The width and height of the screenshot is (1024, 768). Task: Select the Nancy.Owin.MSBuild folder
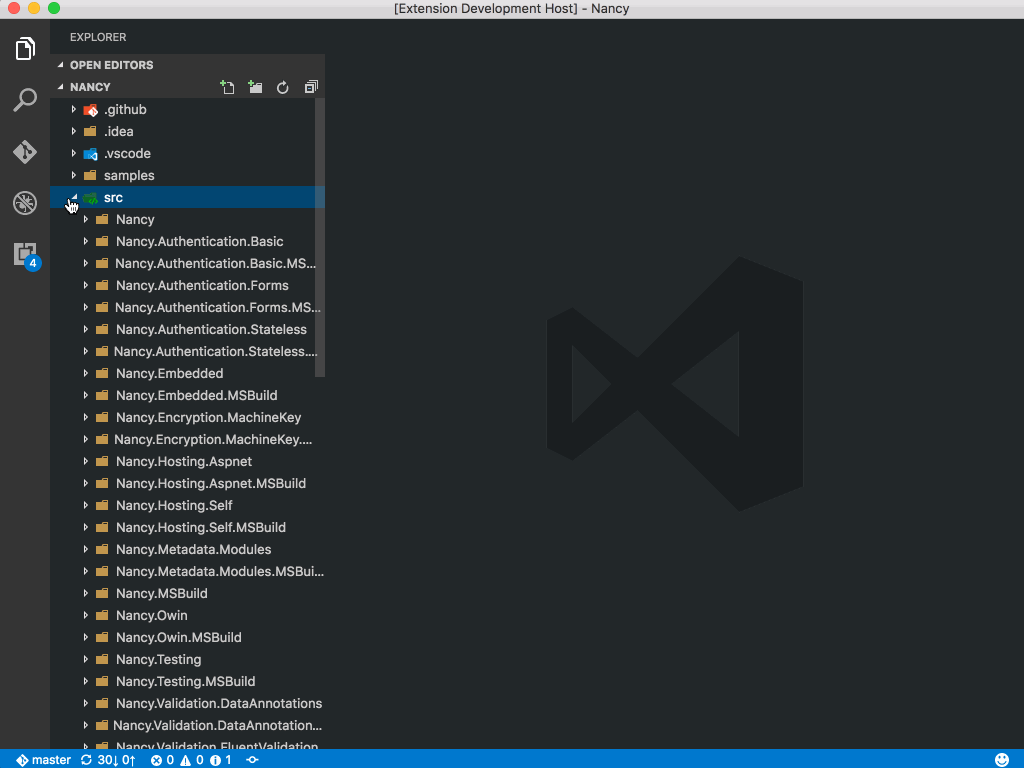pos(187,637)
